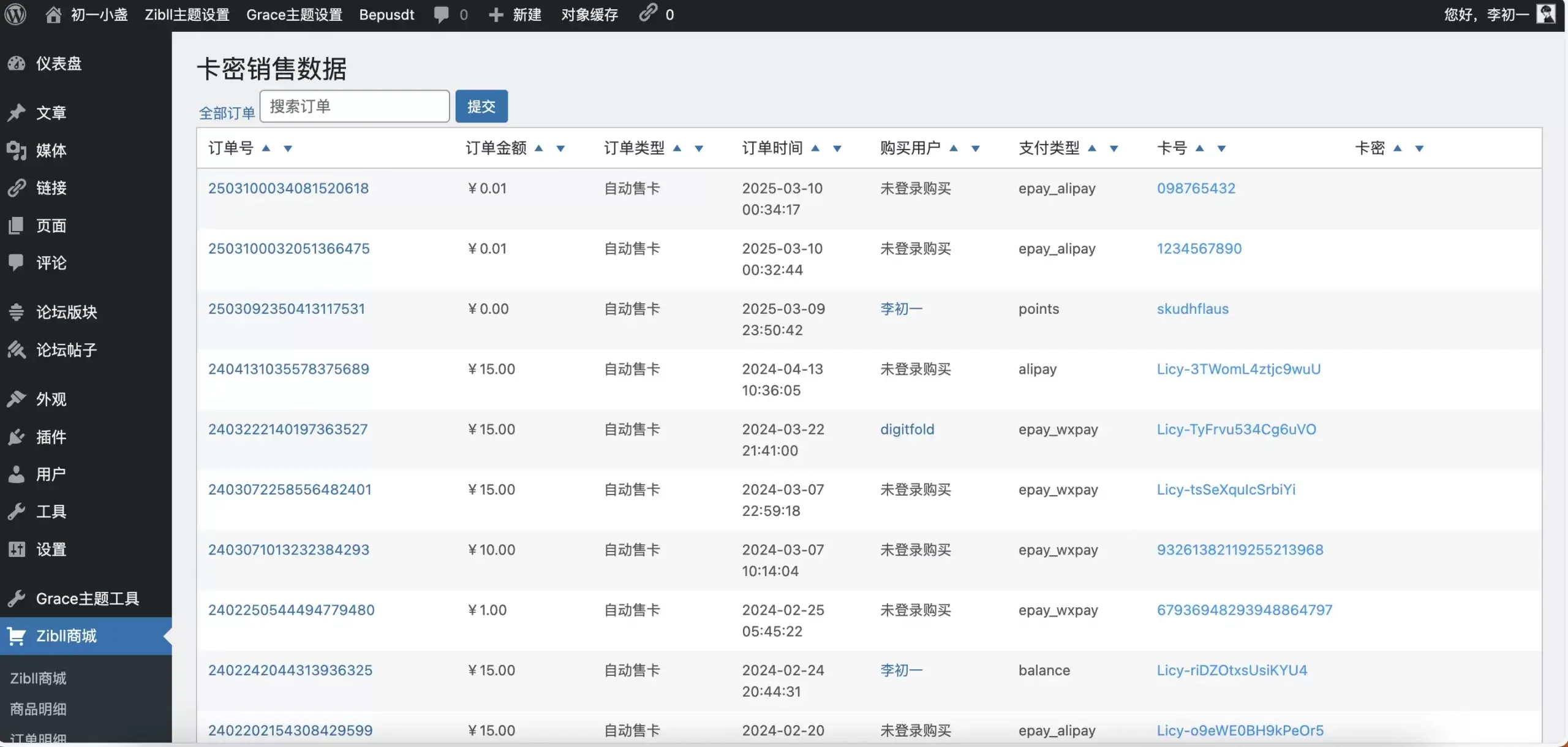Click the 页面 pages icon
Screen dimensions: 1568x747
[17, 226]
